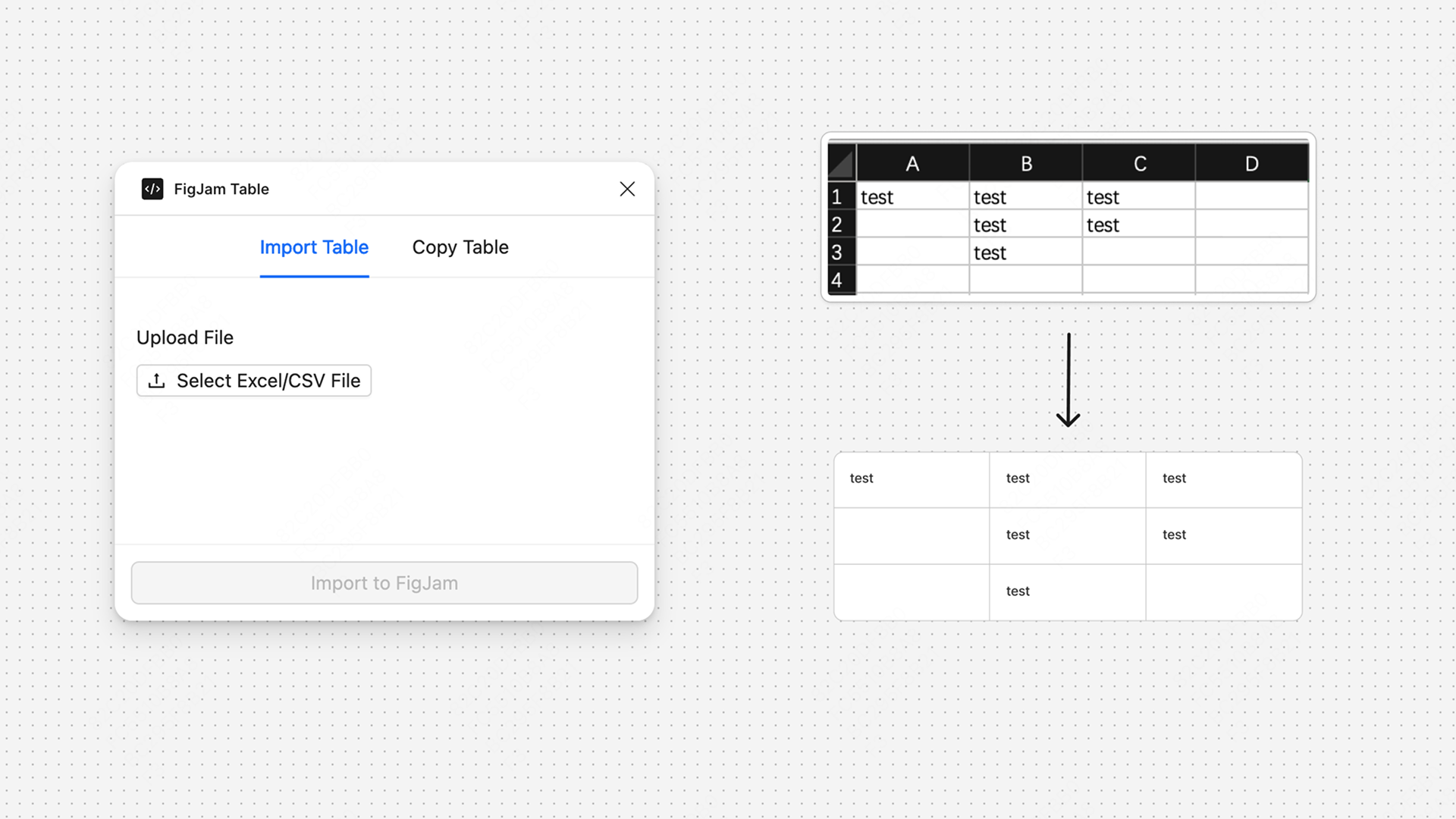Click first-row middle test cell in FigJam table
The height and width of the screenshot is (819, 1456).
coord(1068,480)
